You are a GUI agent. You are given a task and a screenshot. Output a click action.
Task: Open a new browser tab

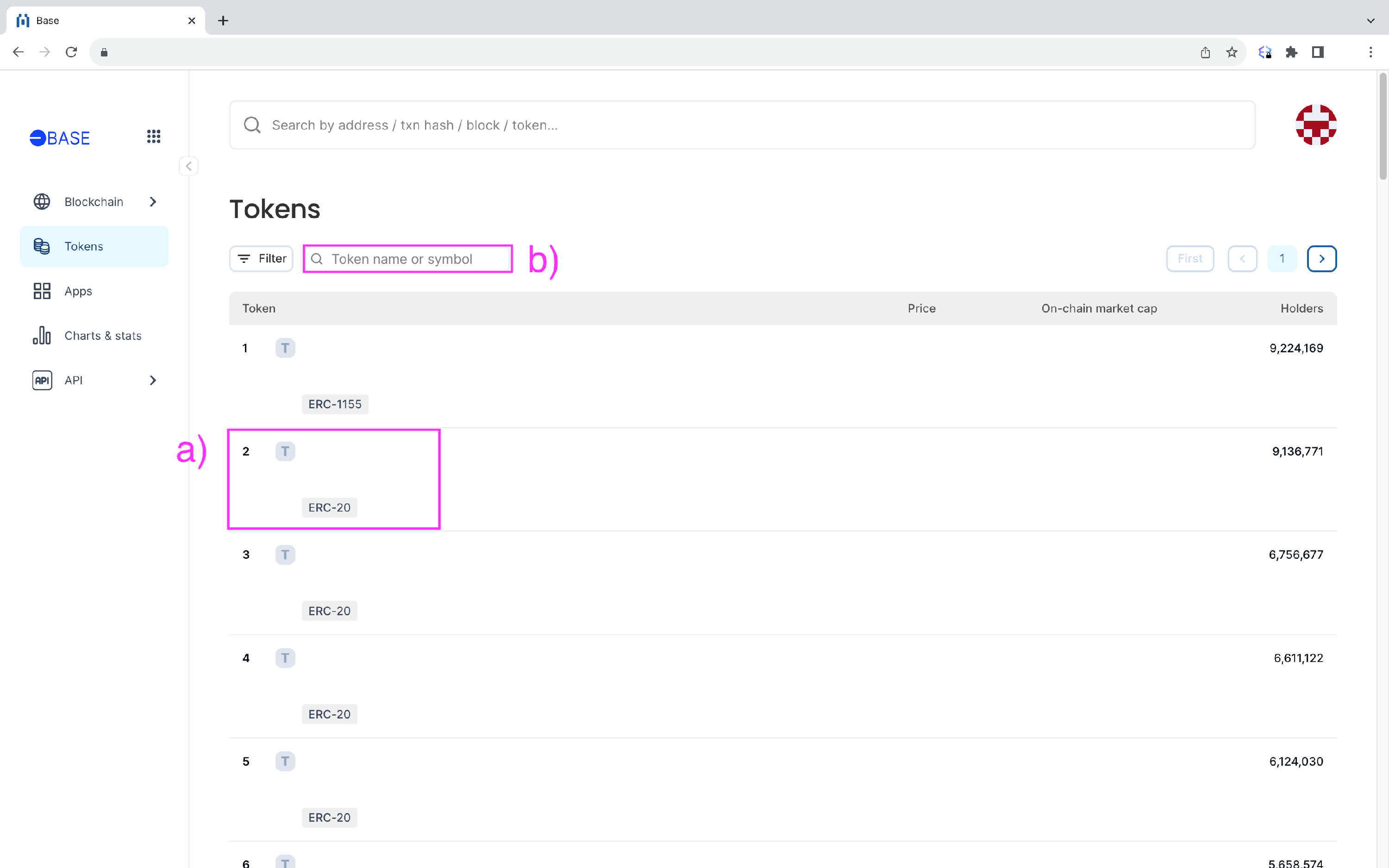(223, 21)
